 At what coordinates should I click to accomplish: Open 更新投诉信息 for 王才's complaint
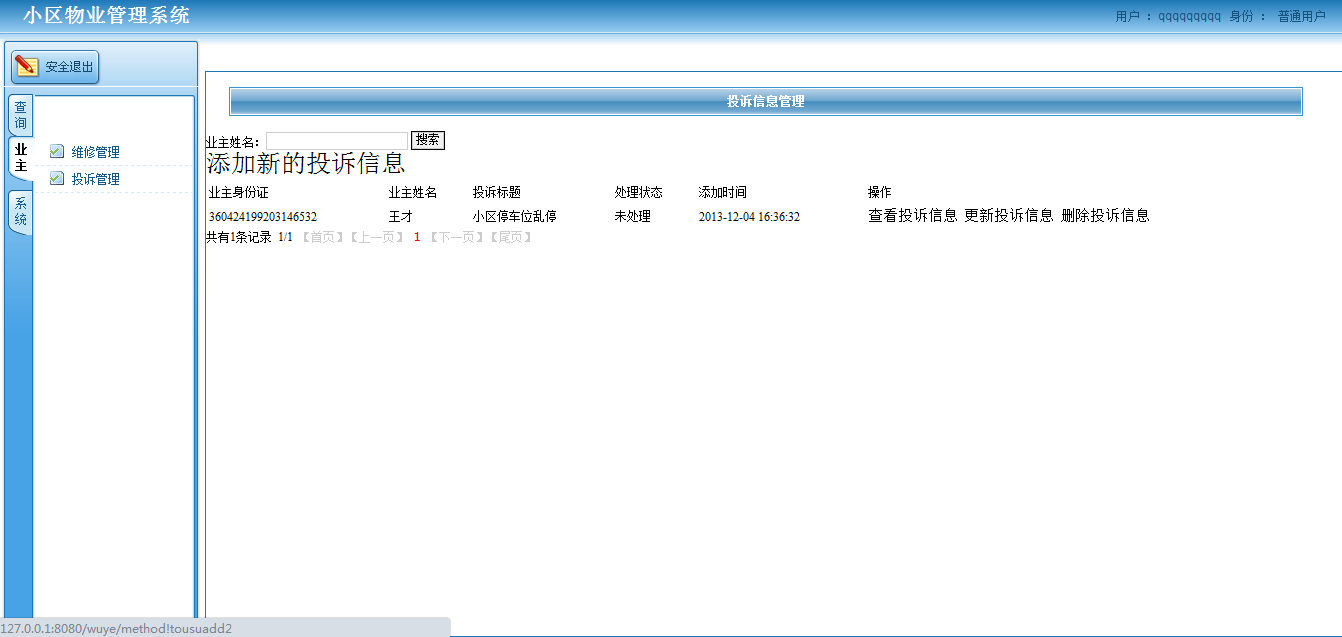tap(1009, 215)
